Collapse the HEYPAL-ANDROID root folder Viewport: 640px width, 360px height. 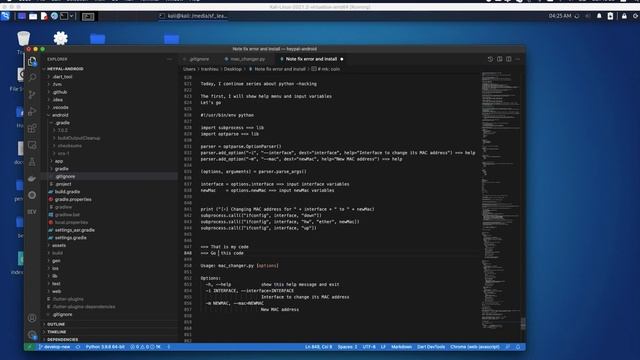(x=65, y=69)
